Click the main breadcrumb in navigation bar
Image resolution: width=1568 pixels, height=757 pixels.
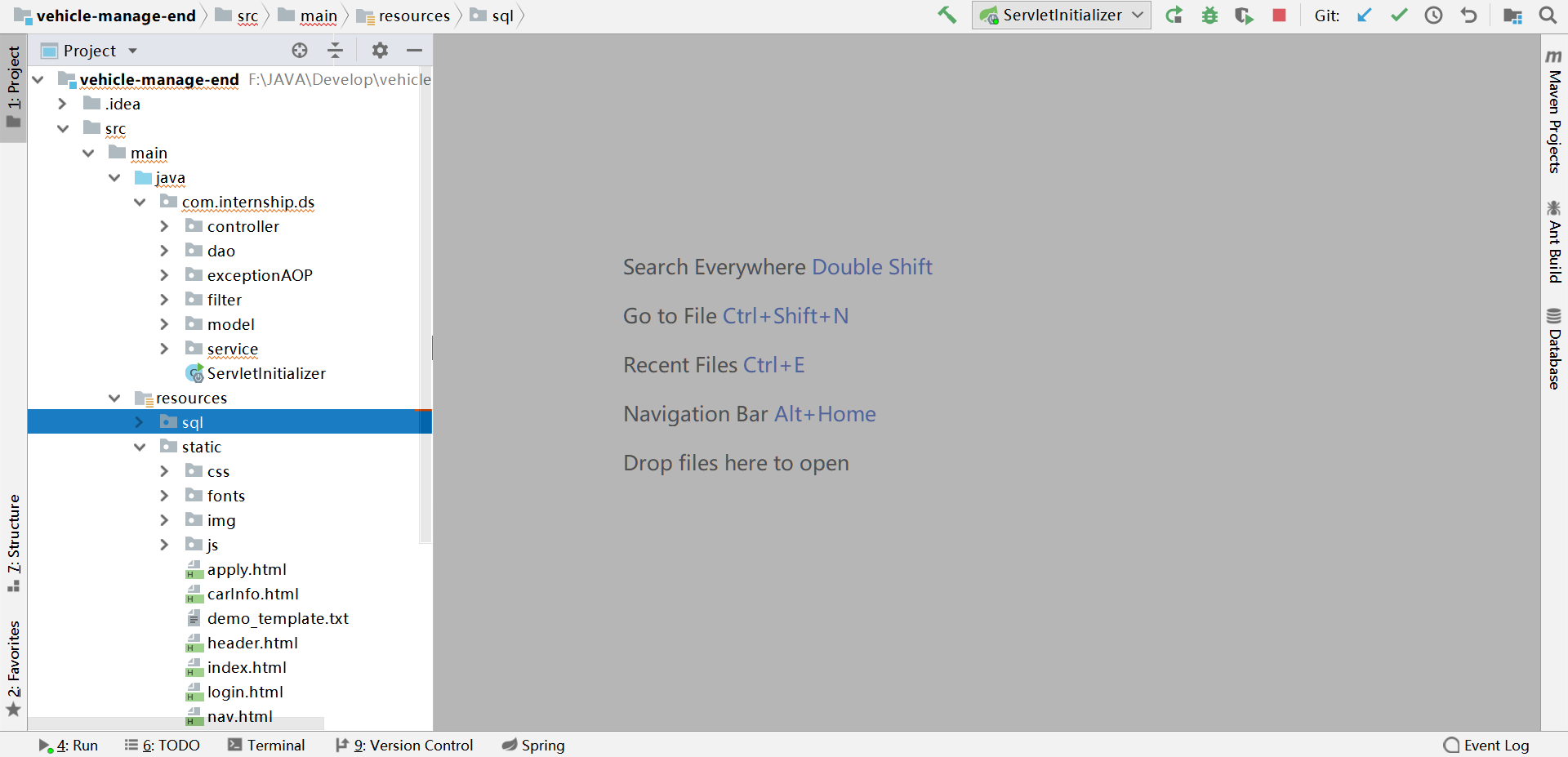point(308,16)
